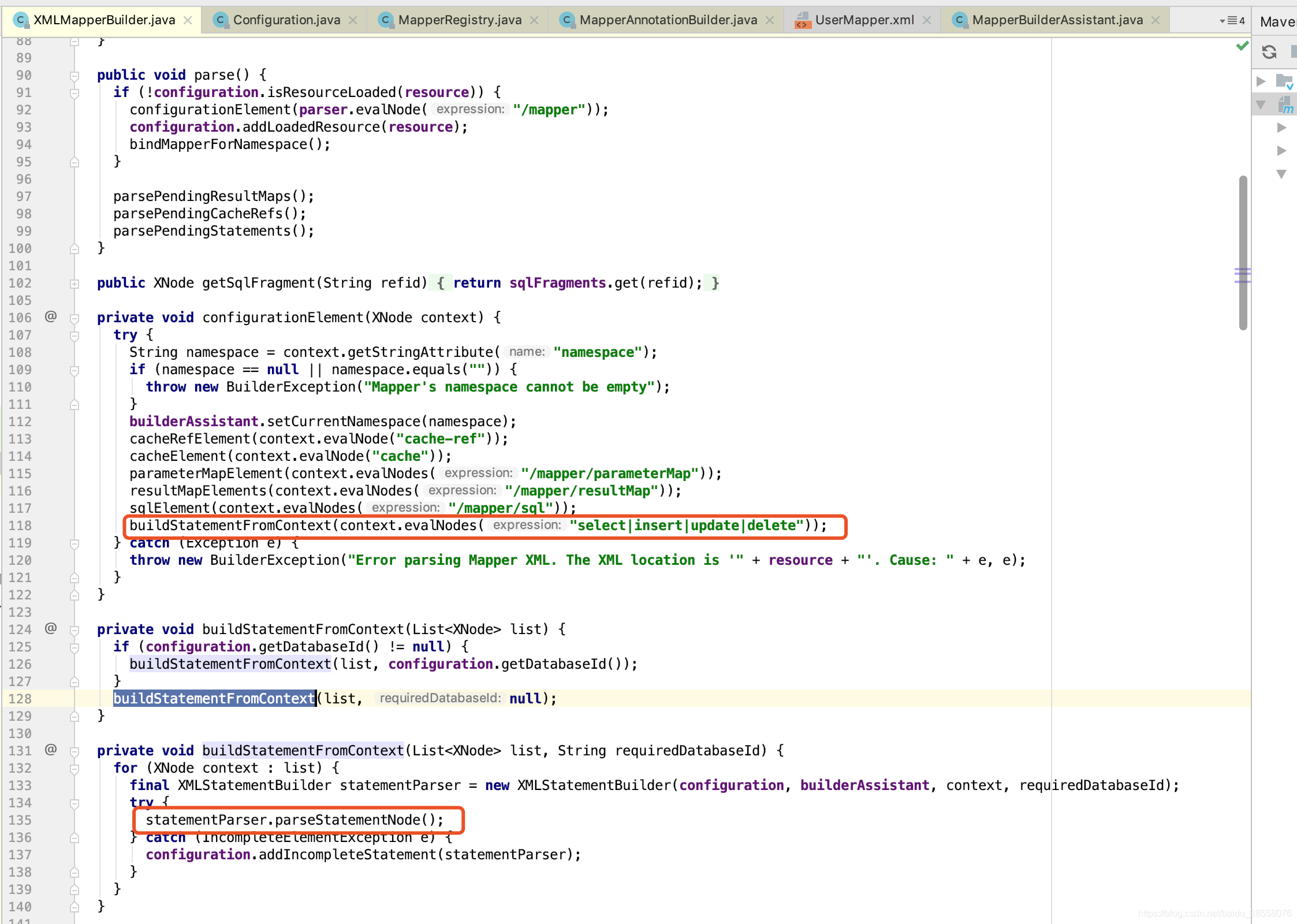Open the hidden tabs dropdown showing 4

[x=1232, y=21]
